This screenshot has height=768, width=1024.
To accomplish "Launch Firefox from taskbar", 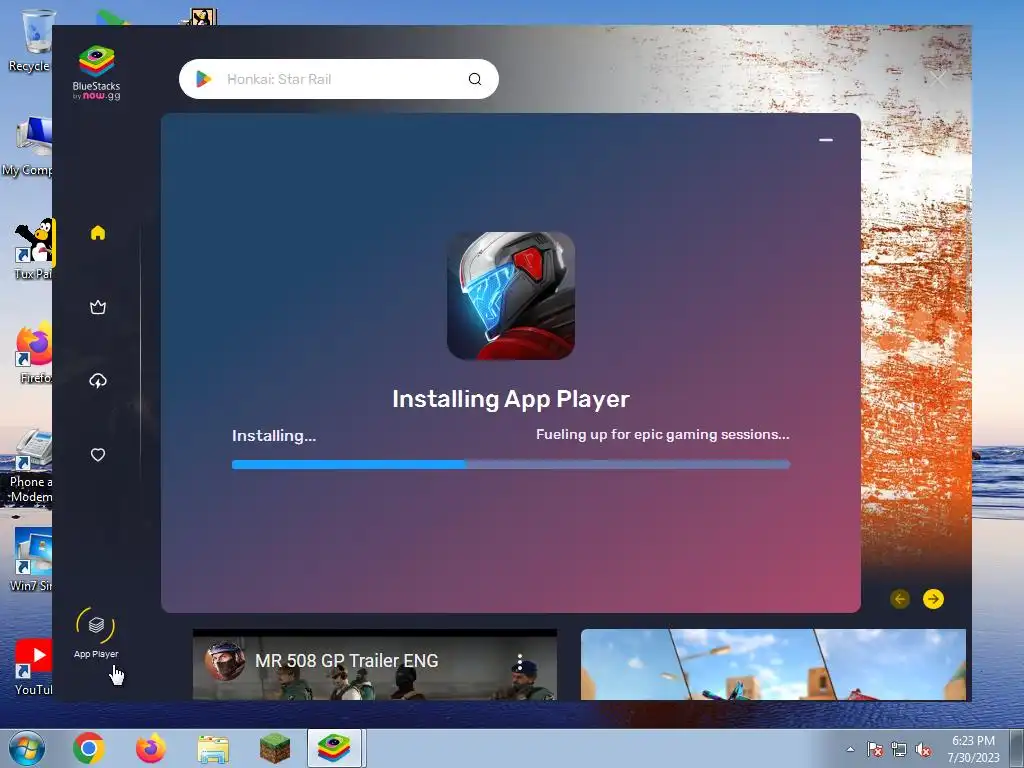I will 151,748.
